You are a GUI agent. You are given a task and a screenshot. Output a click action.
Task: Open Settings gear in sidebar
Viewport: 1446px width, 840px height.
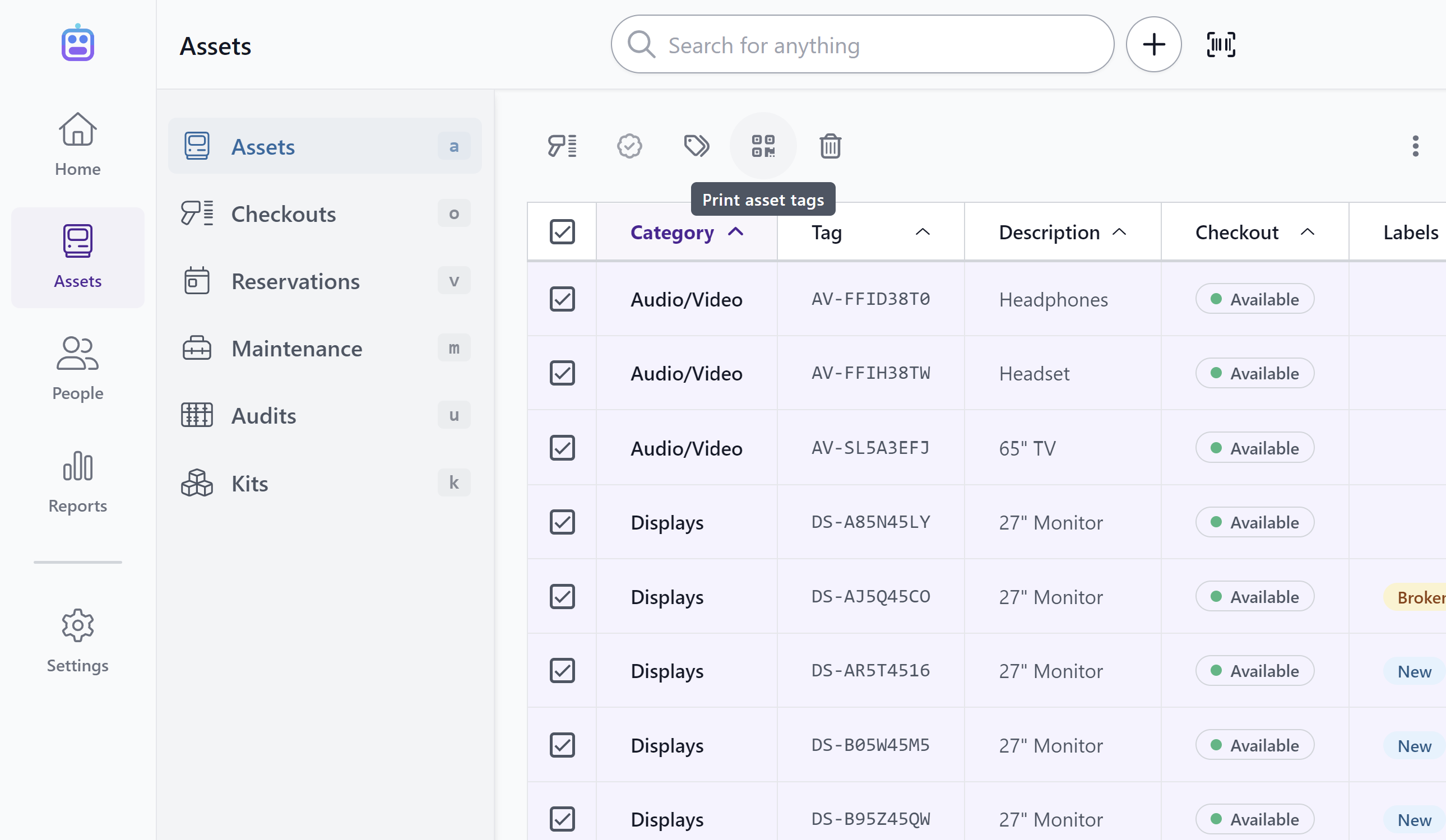[77, 641]
